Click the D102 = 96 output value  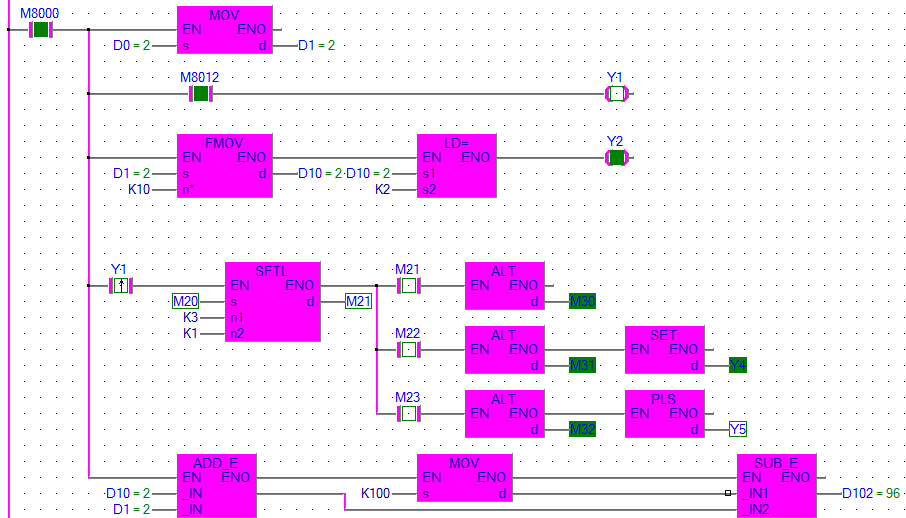click(x=872, y=493)
